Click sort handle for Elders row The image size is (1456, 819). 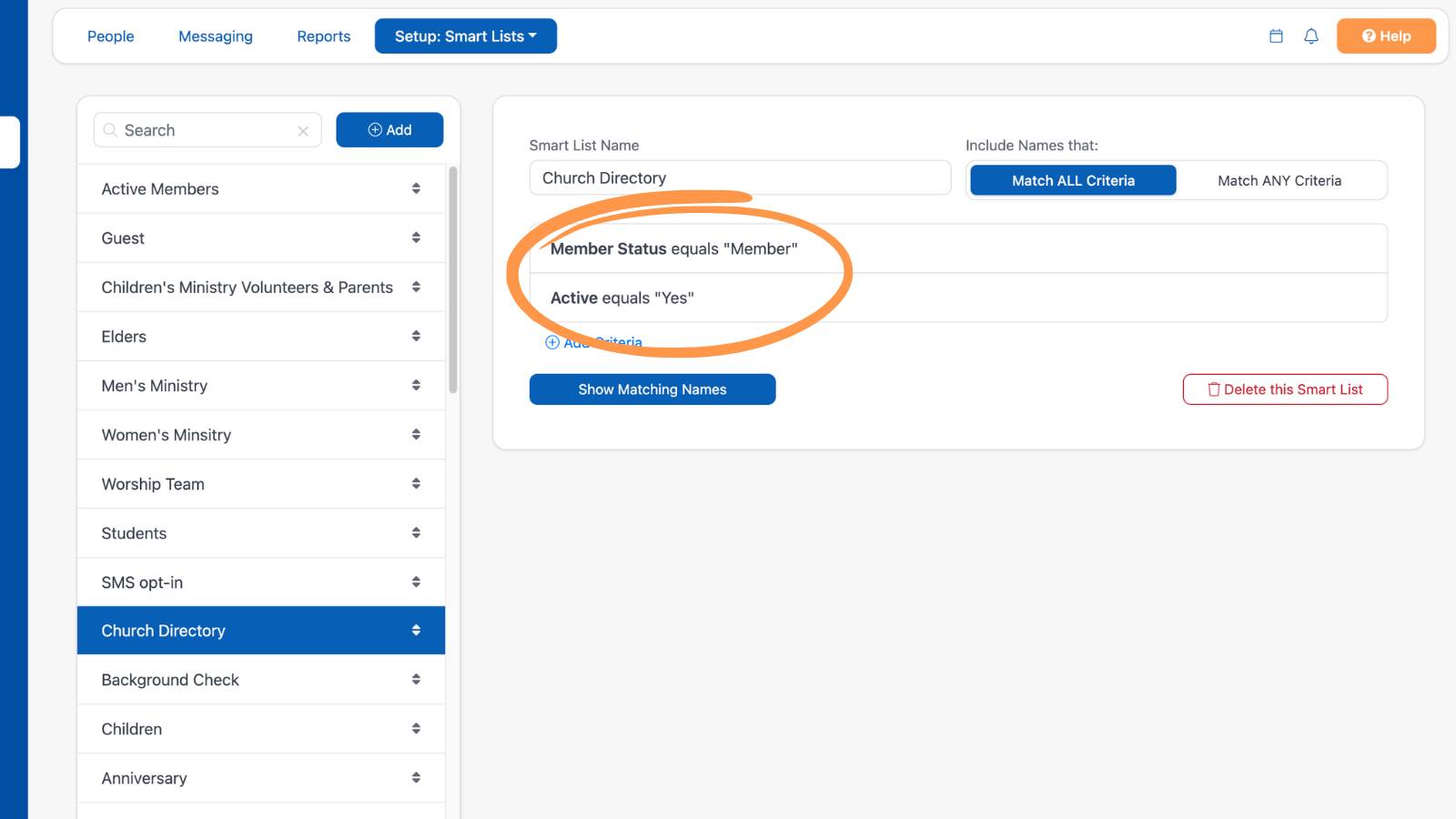pyautogui.click(x=416, y=336)
